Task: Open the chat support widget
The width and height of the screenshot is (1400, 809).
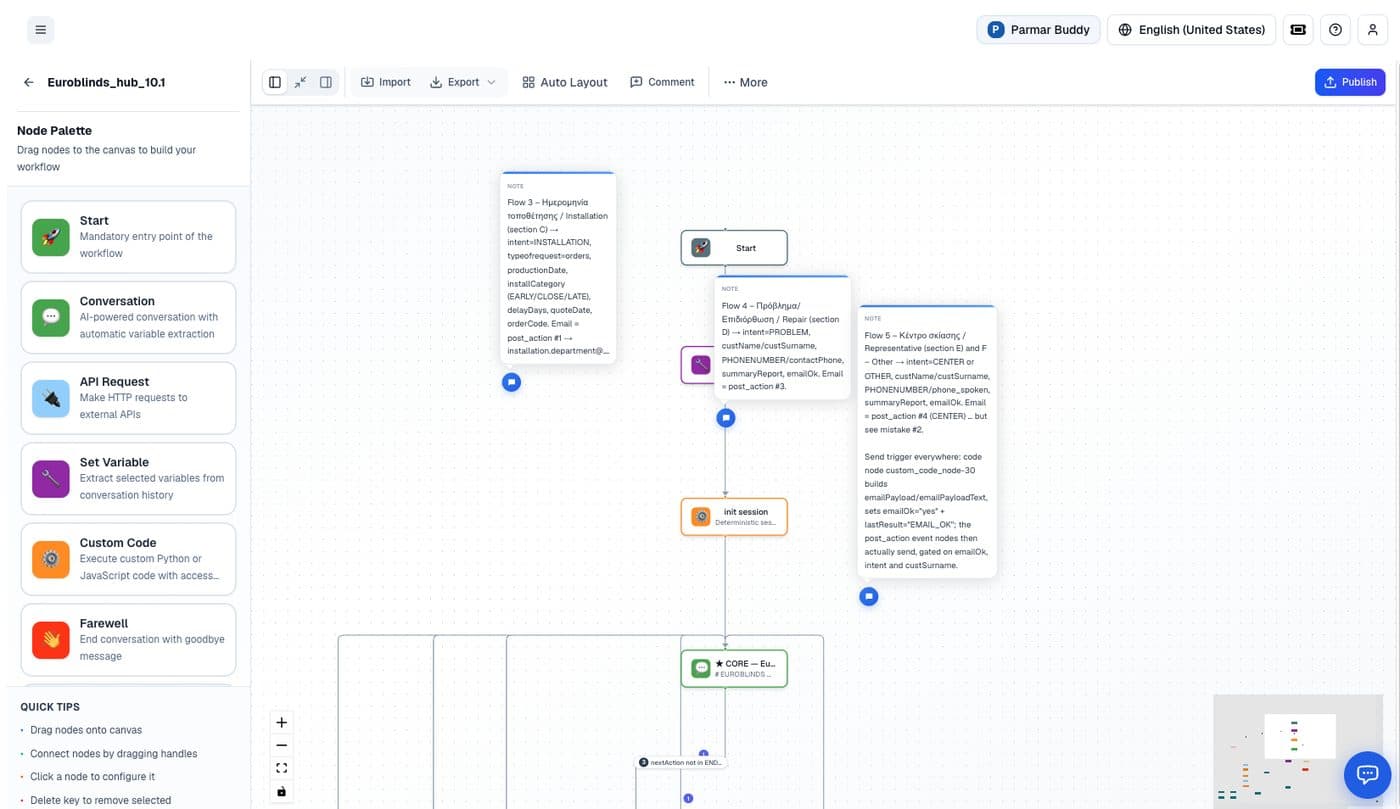Action: tap(1368, 773)
